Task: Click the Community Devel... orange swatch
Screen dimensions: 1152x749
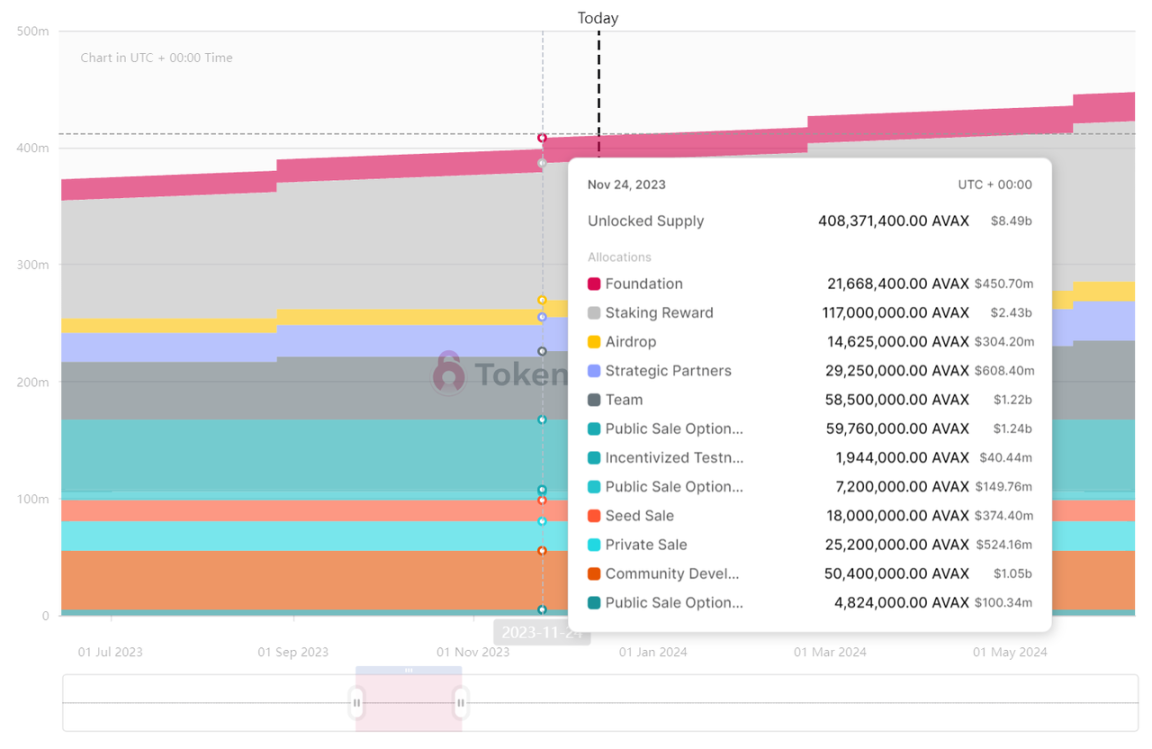Action: (594, 574)
